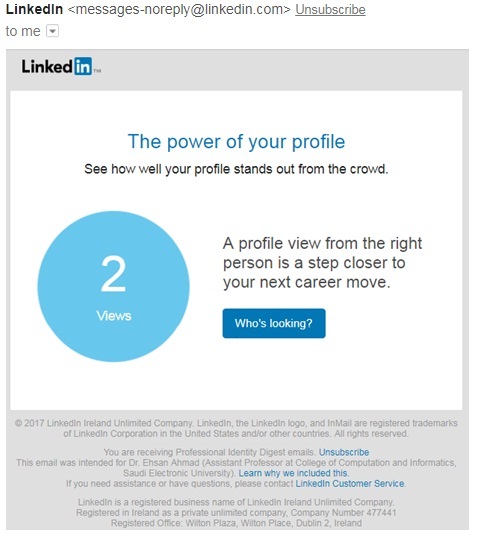Viewport: 479px width, 538px height.
Task: Click the Registered Office Wilton Plaza address line
Action: pos(236,523)
